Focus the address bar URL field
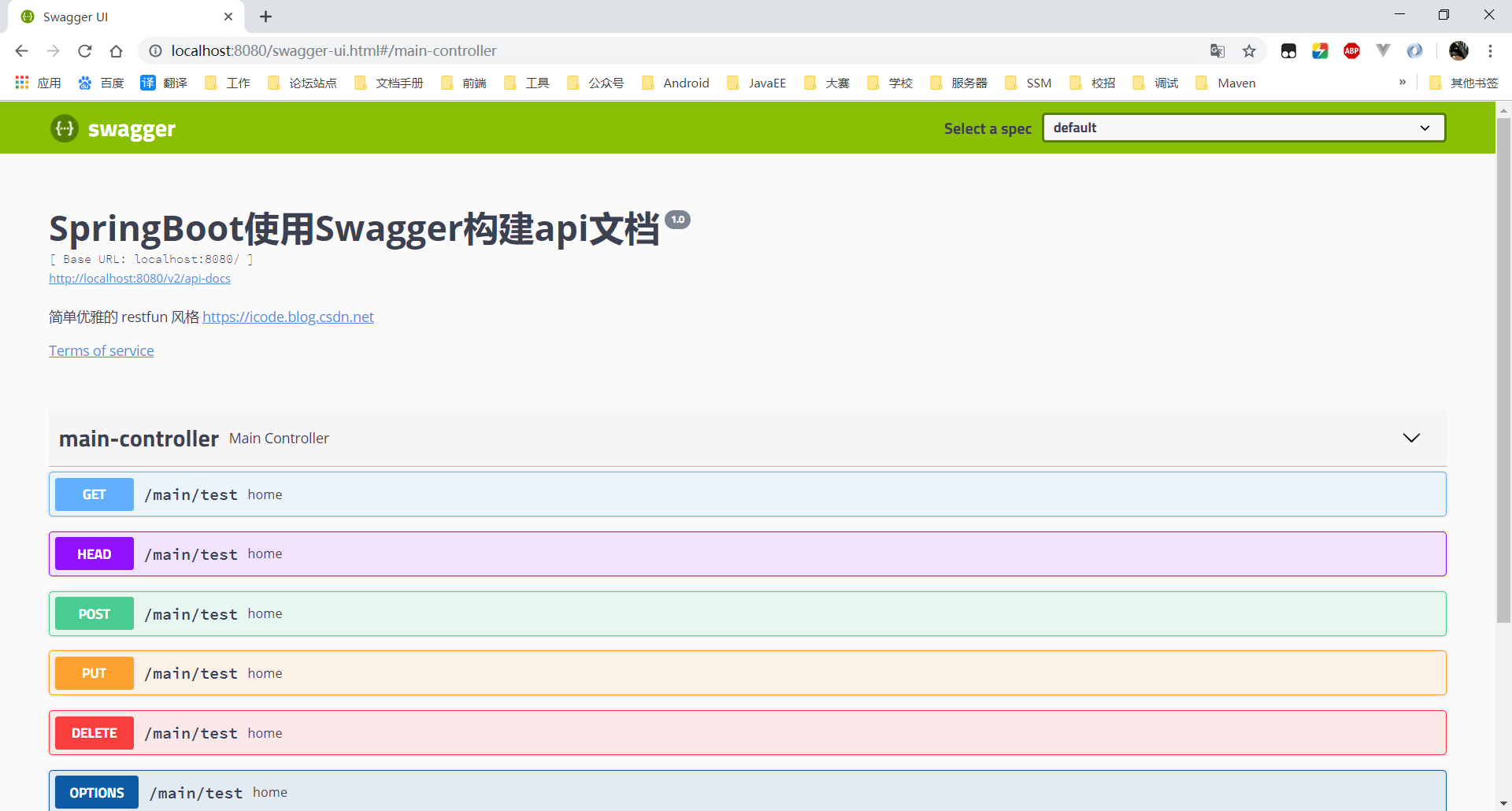The image size is (1512, 811). click(677, 51)
